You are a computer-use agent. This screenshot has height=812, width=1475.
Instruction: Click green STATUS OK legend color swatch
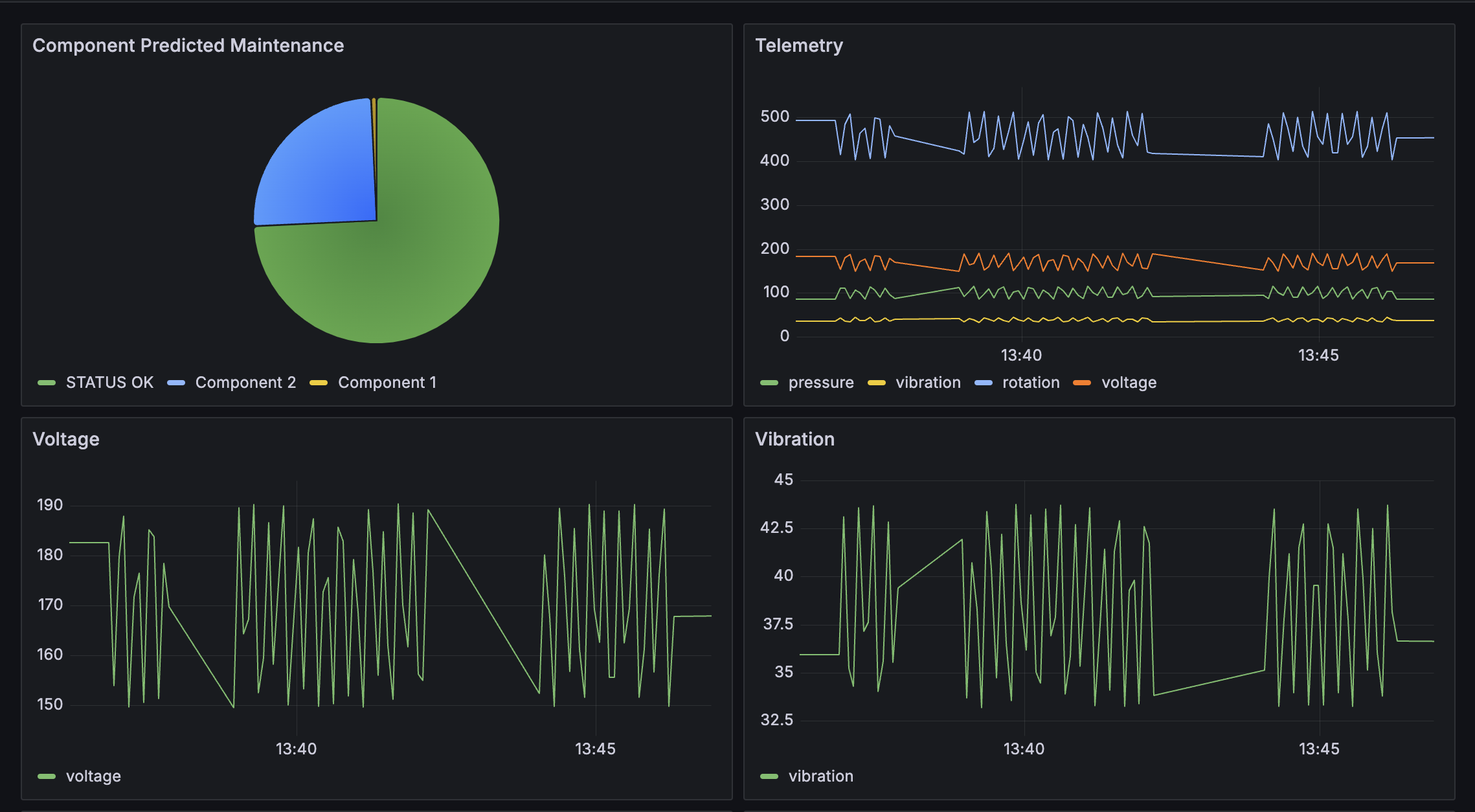coord(47,383)
